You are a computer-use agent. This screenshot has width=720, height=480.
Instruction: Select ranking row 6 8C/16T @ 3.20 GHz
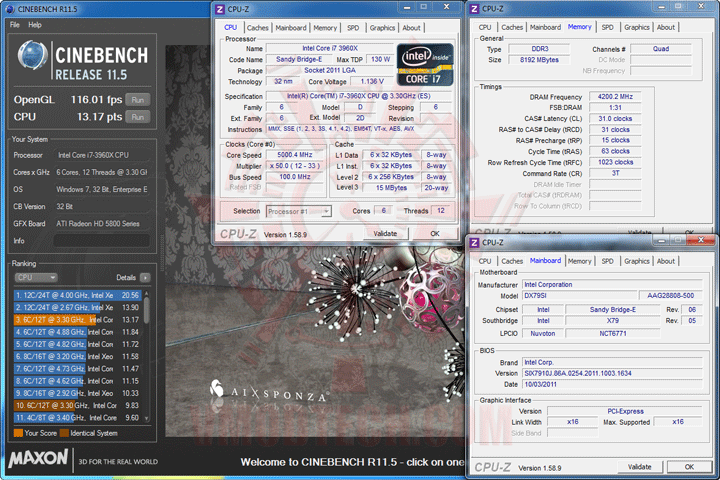[x=78, y=356]
